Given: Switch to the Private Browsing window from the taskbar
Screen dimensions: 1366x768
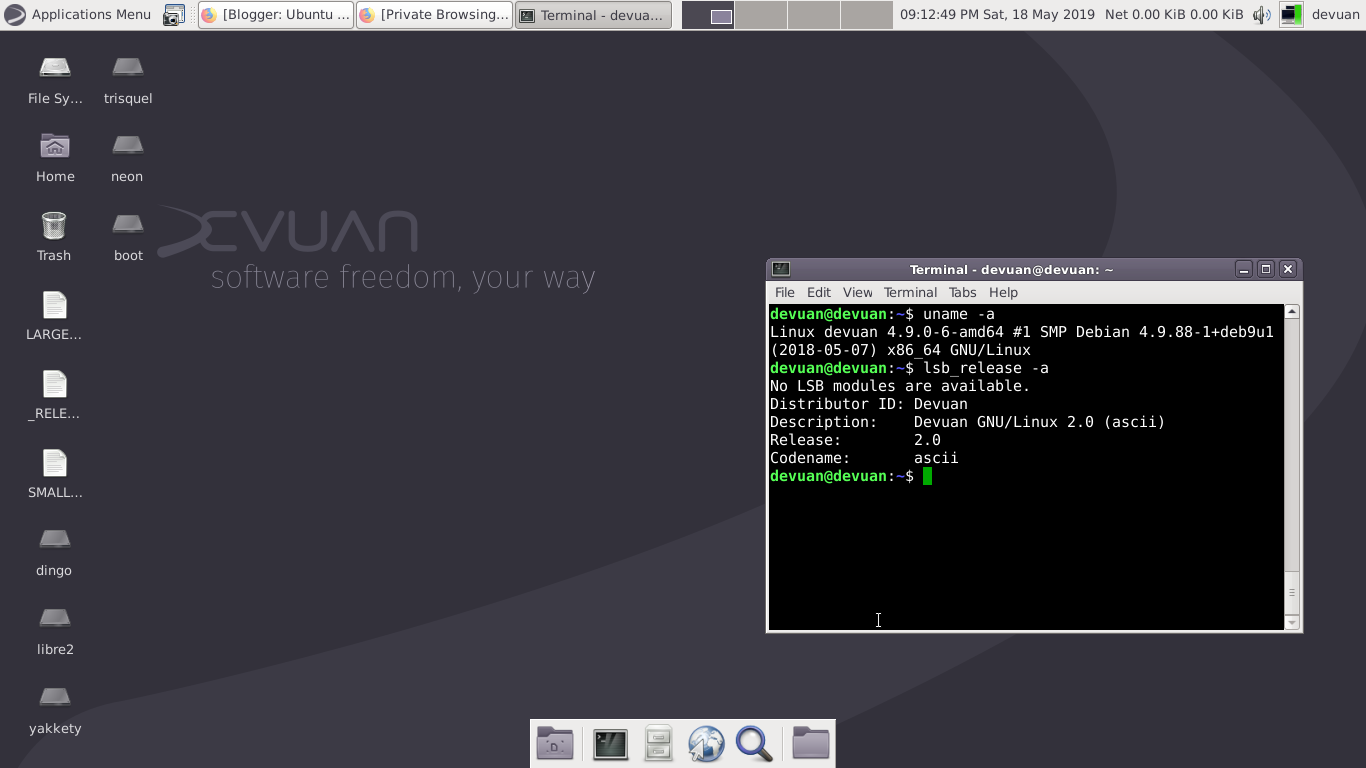Looking at the screenshot, I should 433,14.
